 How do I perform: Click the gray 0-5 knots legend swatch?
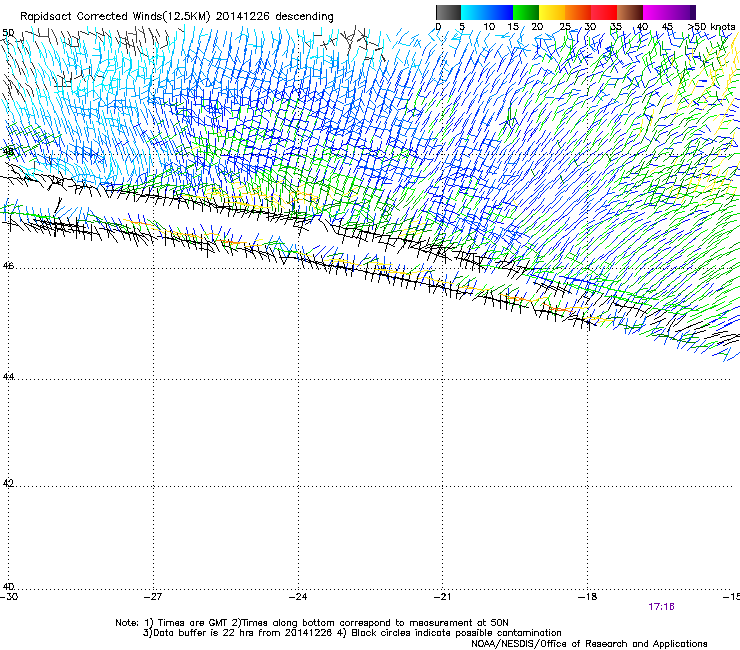tap(448, 12)
